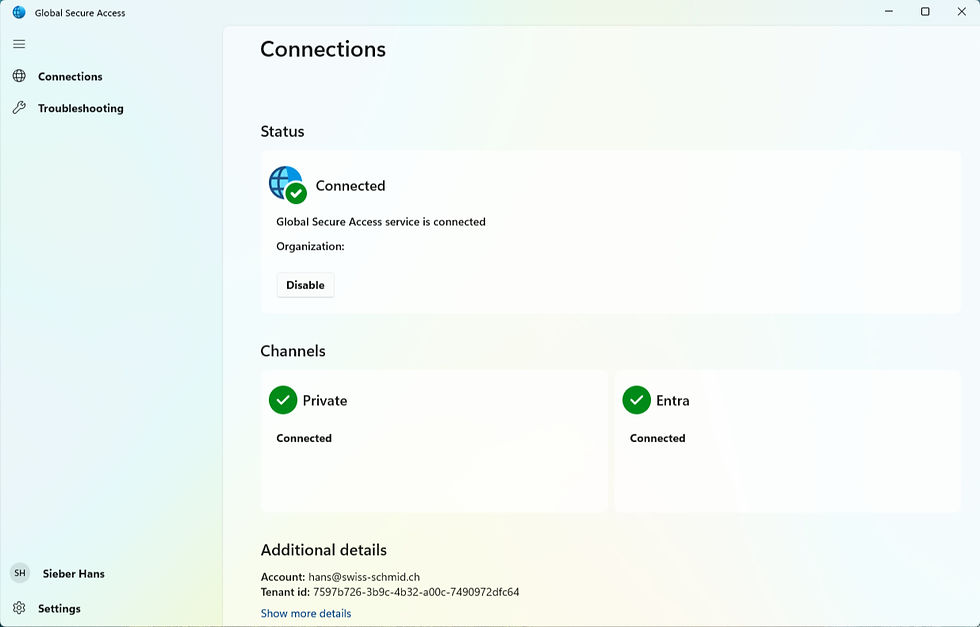Click the Entra channel card
Screen dimensions: 980x627
[x=787, y=441]
